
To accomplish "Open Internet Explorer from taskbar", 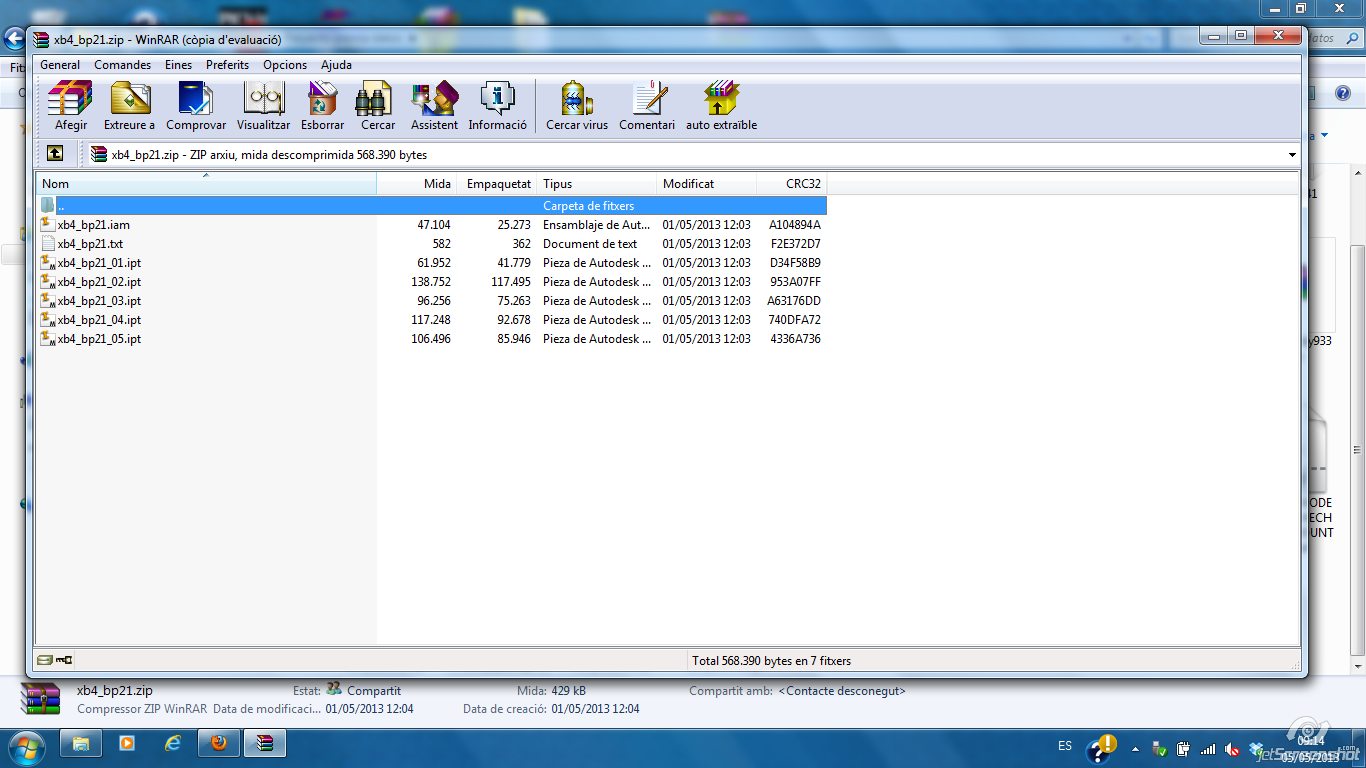I will [x=173, y=744].
